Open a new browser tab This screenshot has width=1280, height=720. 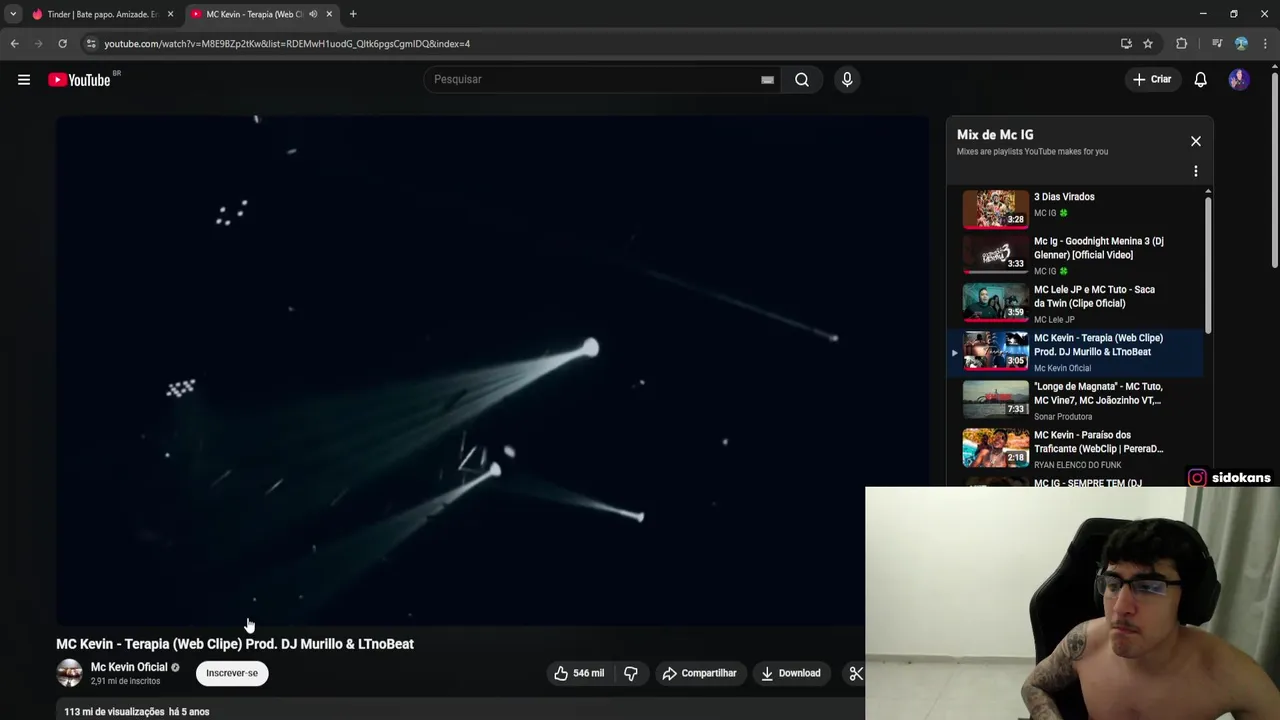(x=353, y=14)
